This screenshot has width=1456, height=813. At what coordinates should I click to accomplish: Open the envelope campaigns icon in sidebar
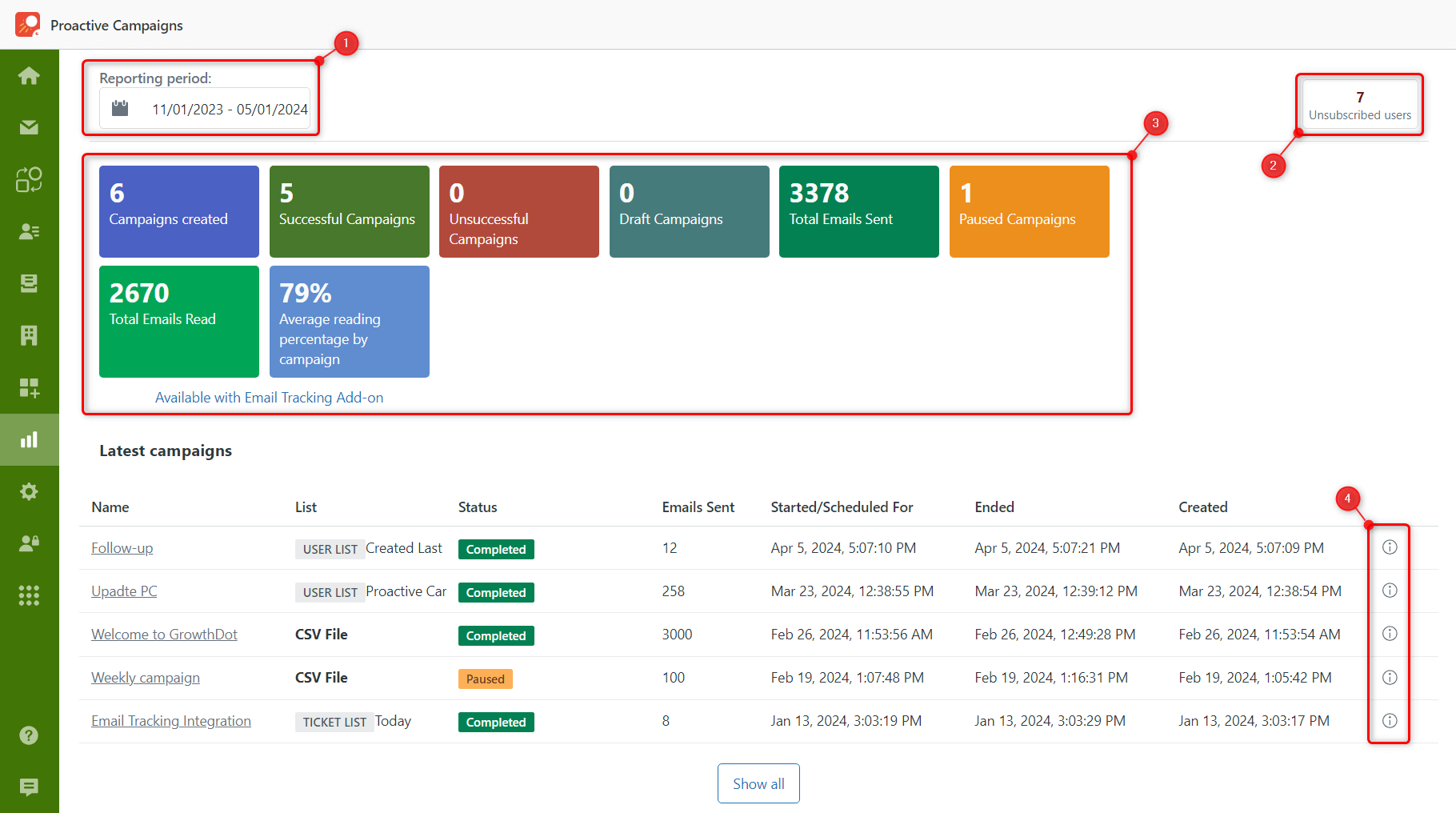coord(29,127)
